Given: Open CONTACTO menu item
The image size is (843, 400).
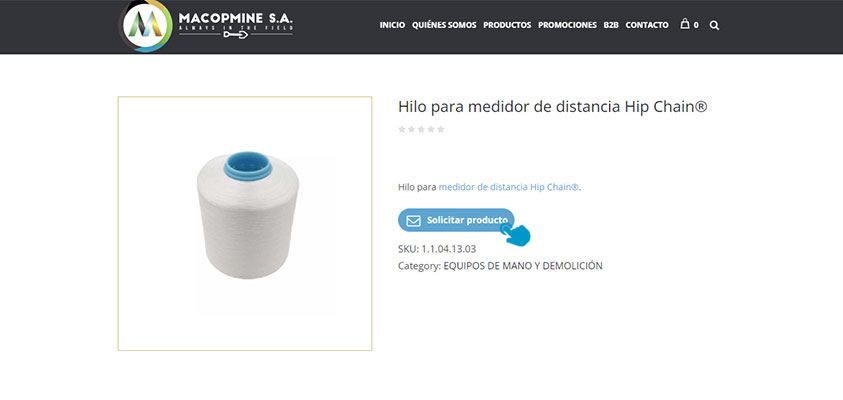Looking at the screenshot, I should pos(647,25).
